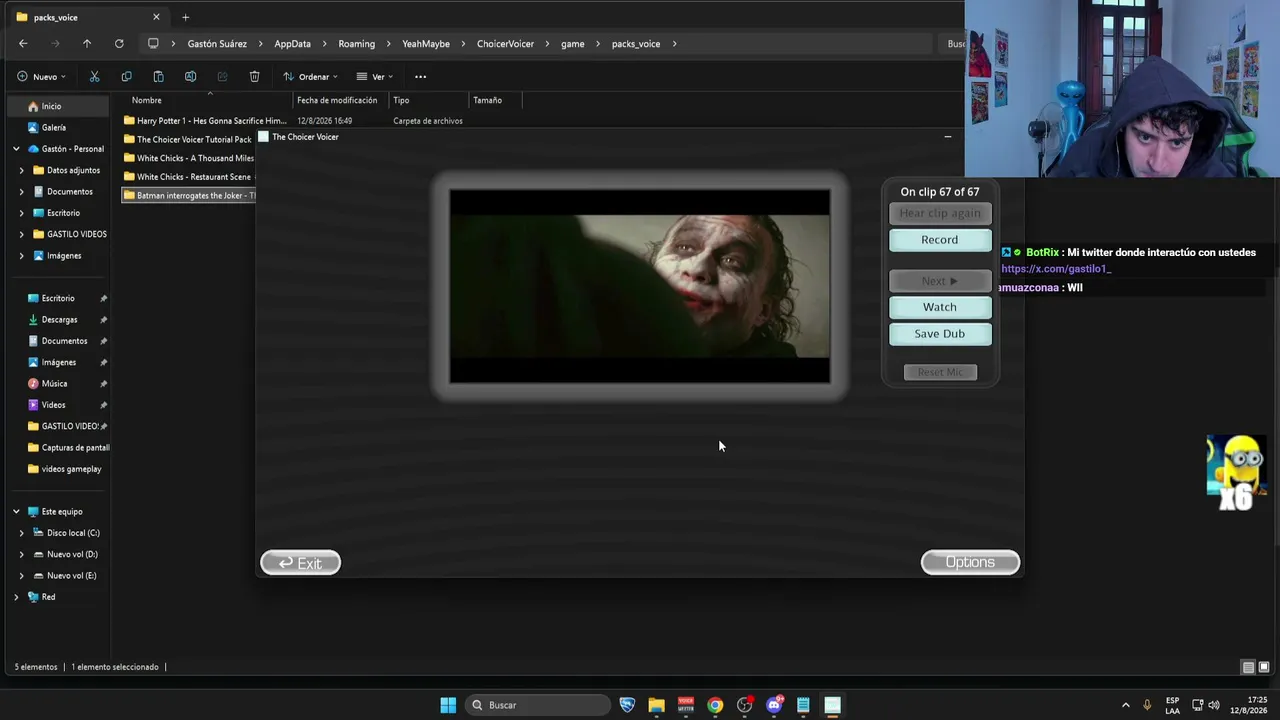The image size is (1280, 720).
Task: Switch Explorer to large icons view in status bar
Action: [x=1264, y=667]
